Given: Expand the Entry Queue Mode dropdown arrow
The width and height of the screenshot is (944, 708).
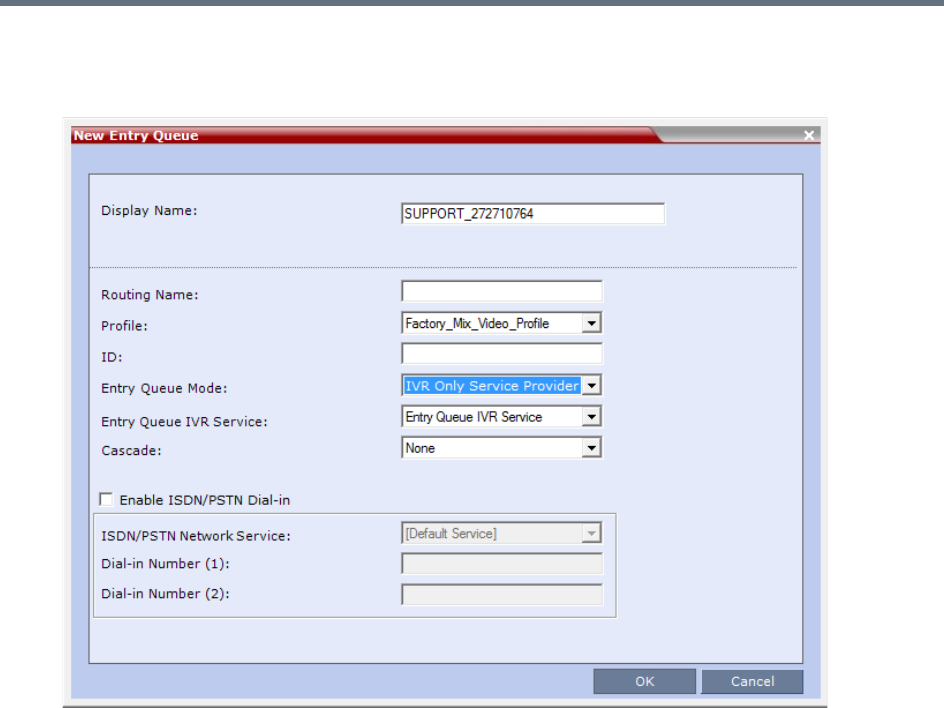Looking at the screenshot, I should (x=592, y=386).
